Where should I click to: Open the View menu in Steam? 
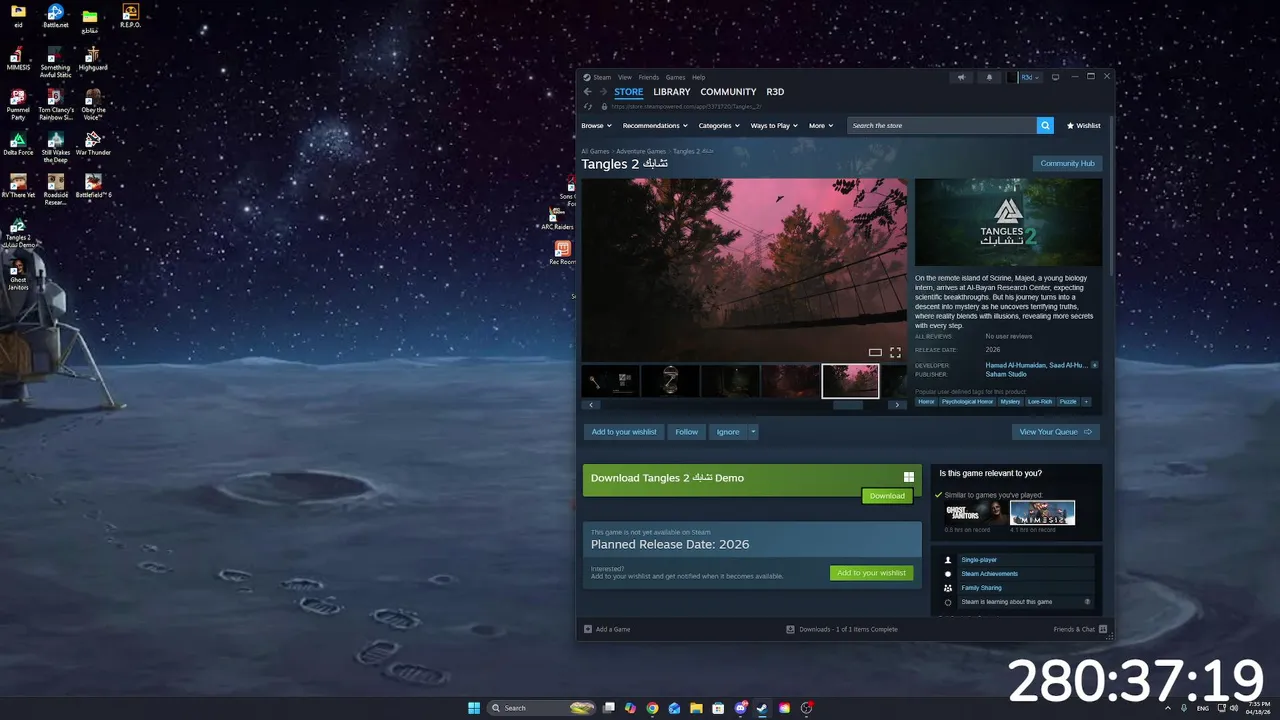pyautogui.click(x=624, y=77)
